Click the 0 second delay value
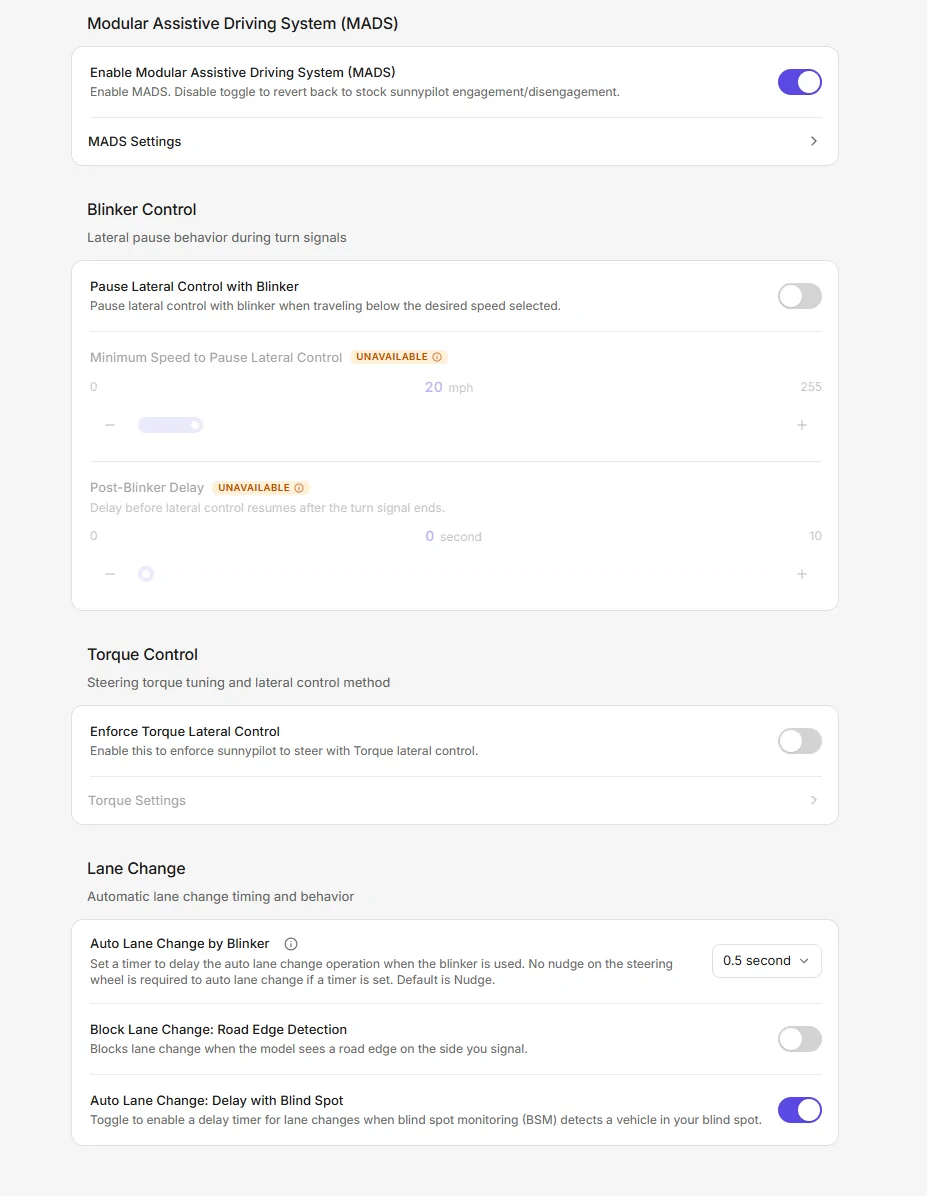927x1196 pixels. (x=453, y=536)
